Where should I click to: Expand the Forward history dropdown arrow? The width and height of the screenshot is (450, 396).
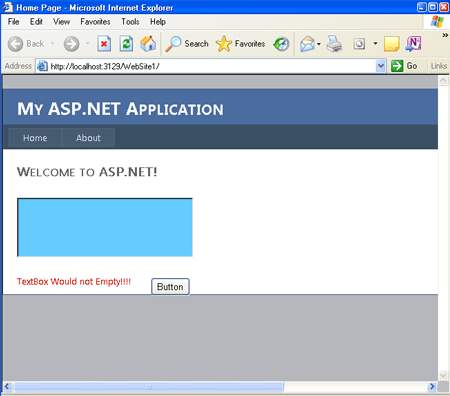(87, 44)
